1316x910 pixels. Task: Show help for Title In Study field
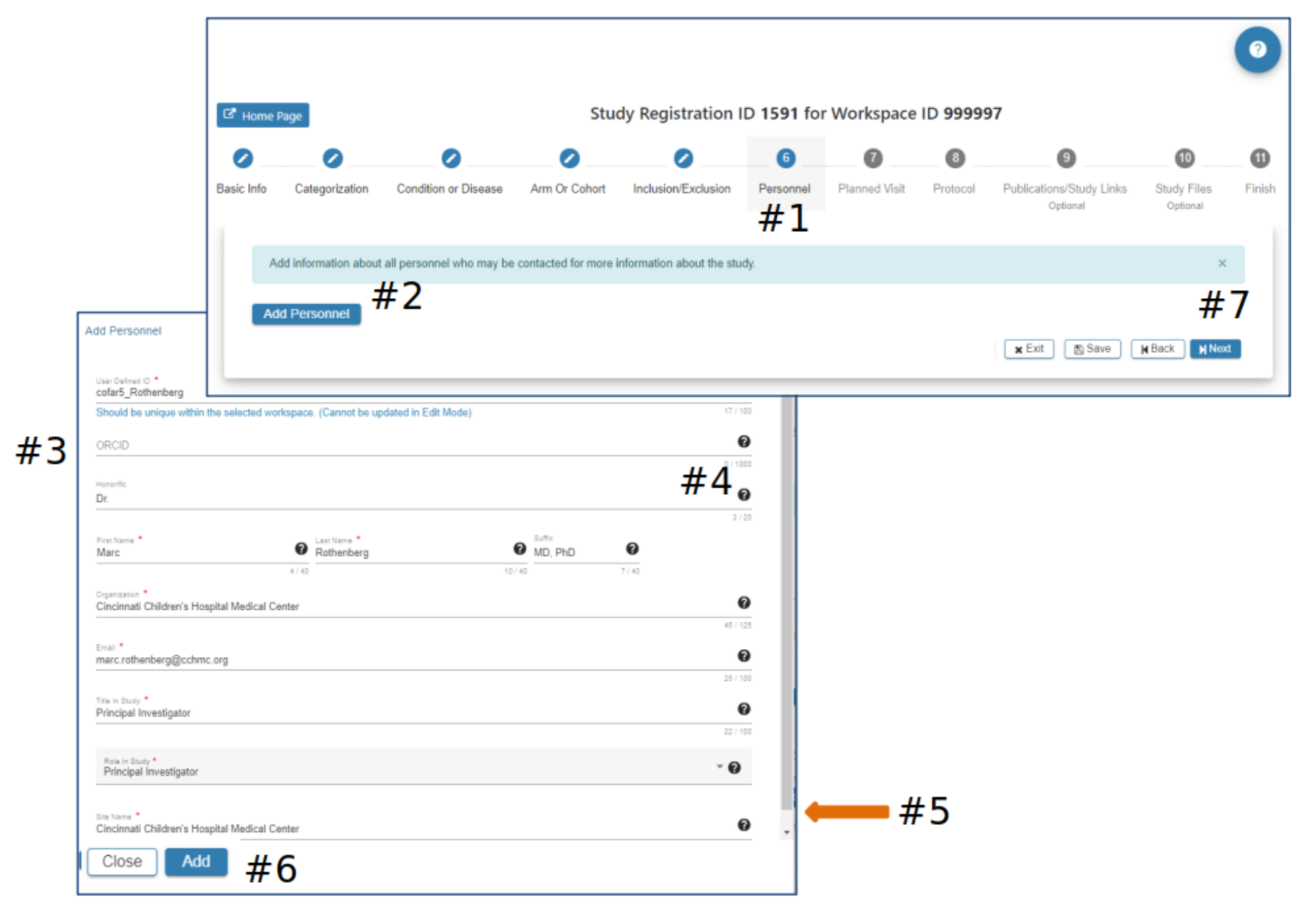(743, 709)
